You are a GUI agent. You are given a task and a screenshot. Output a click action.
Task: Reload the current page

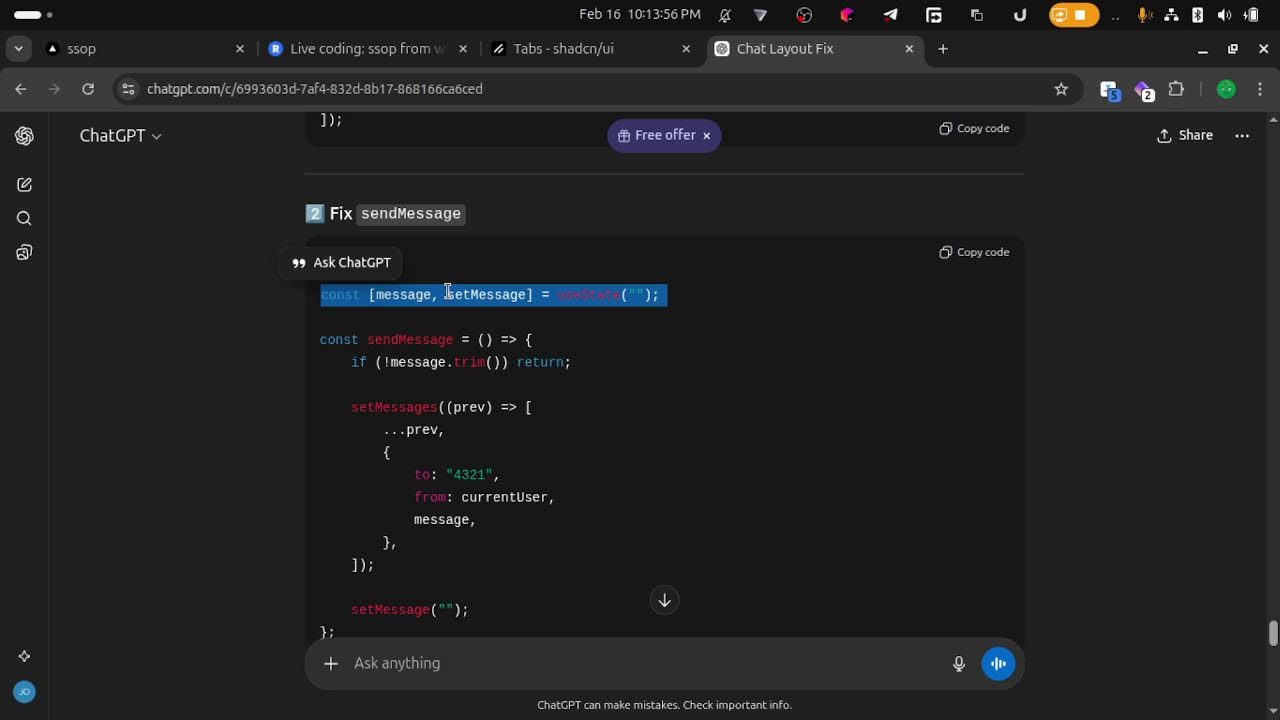pyautogui.click(x=88, y=89)
